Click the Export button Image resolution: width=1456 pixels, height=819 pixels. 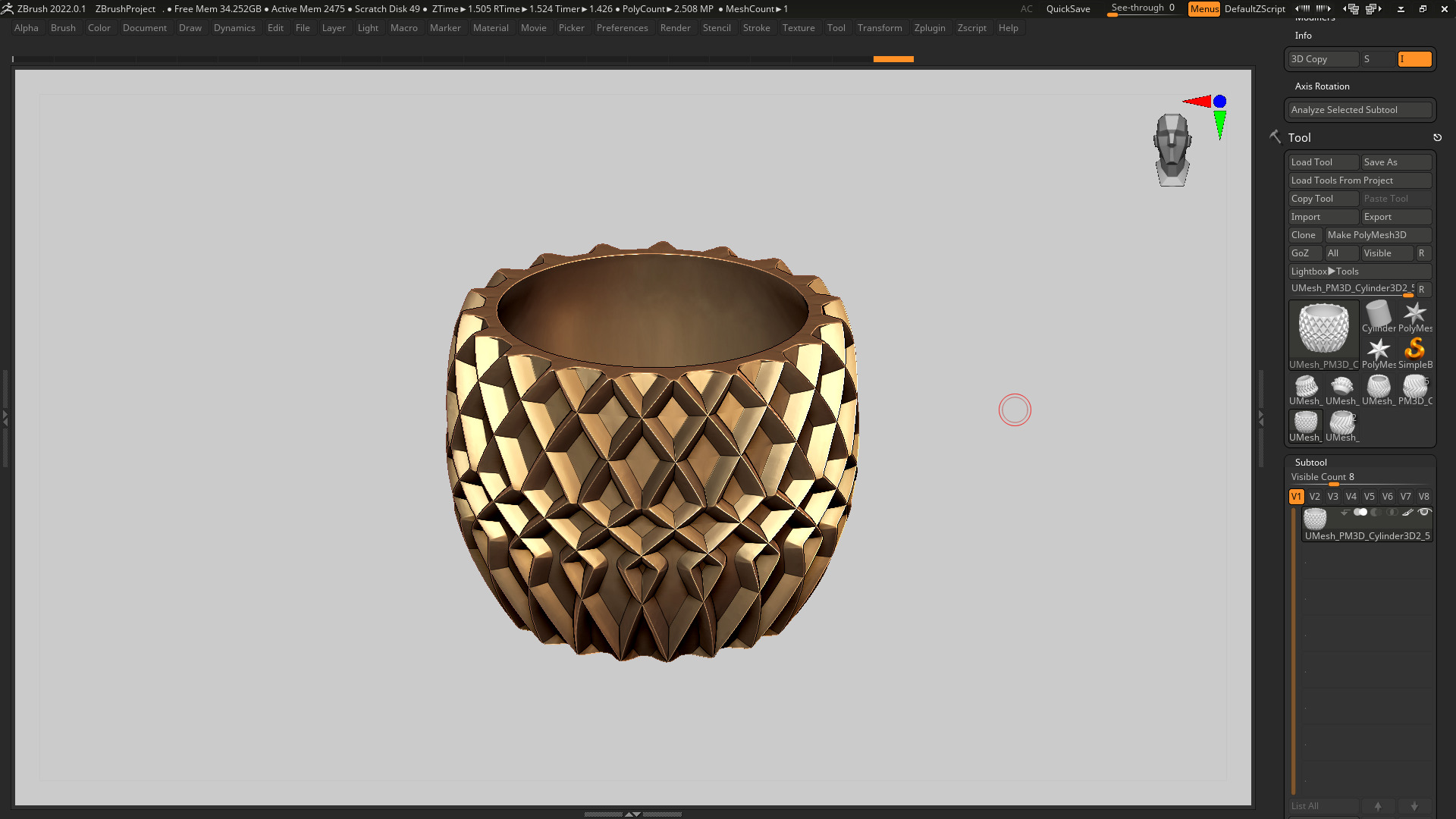(1396, 217)
